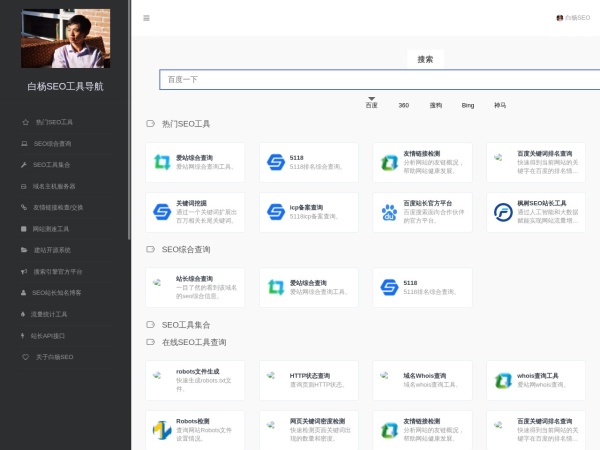Image resolution: width=600 pixels, height=450 pixels.
Task: Open the 网页关键词密度检测 card
Action: (x=309, y=430)
